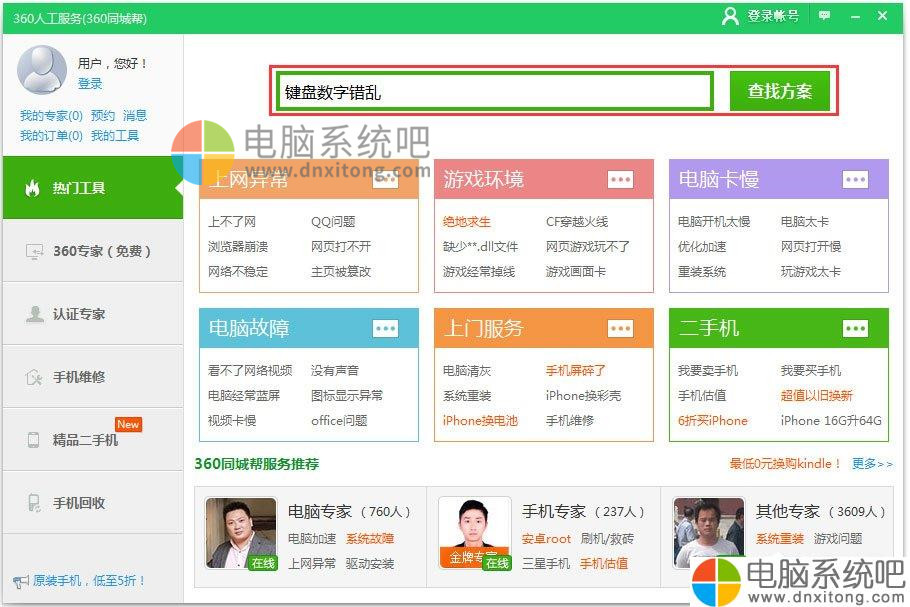910x607 pixels.
Task: Open 没有声音 link
Action: click(335, 370)
